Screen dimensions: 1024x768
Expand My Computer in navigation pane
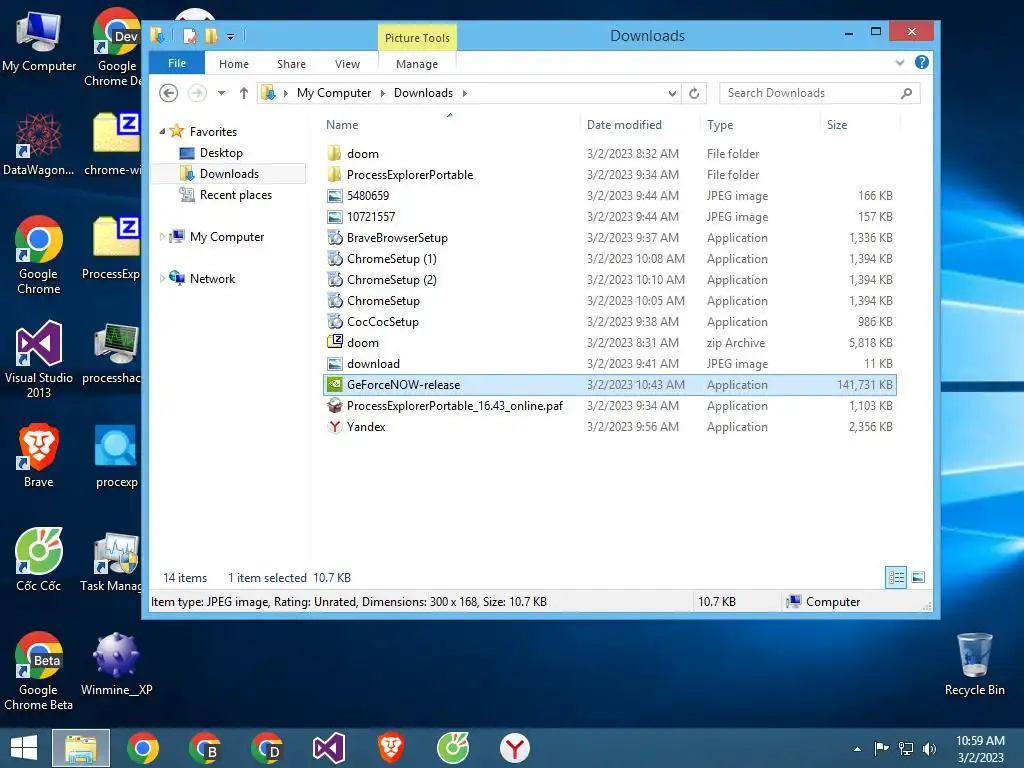coord(162,237)
